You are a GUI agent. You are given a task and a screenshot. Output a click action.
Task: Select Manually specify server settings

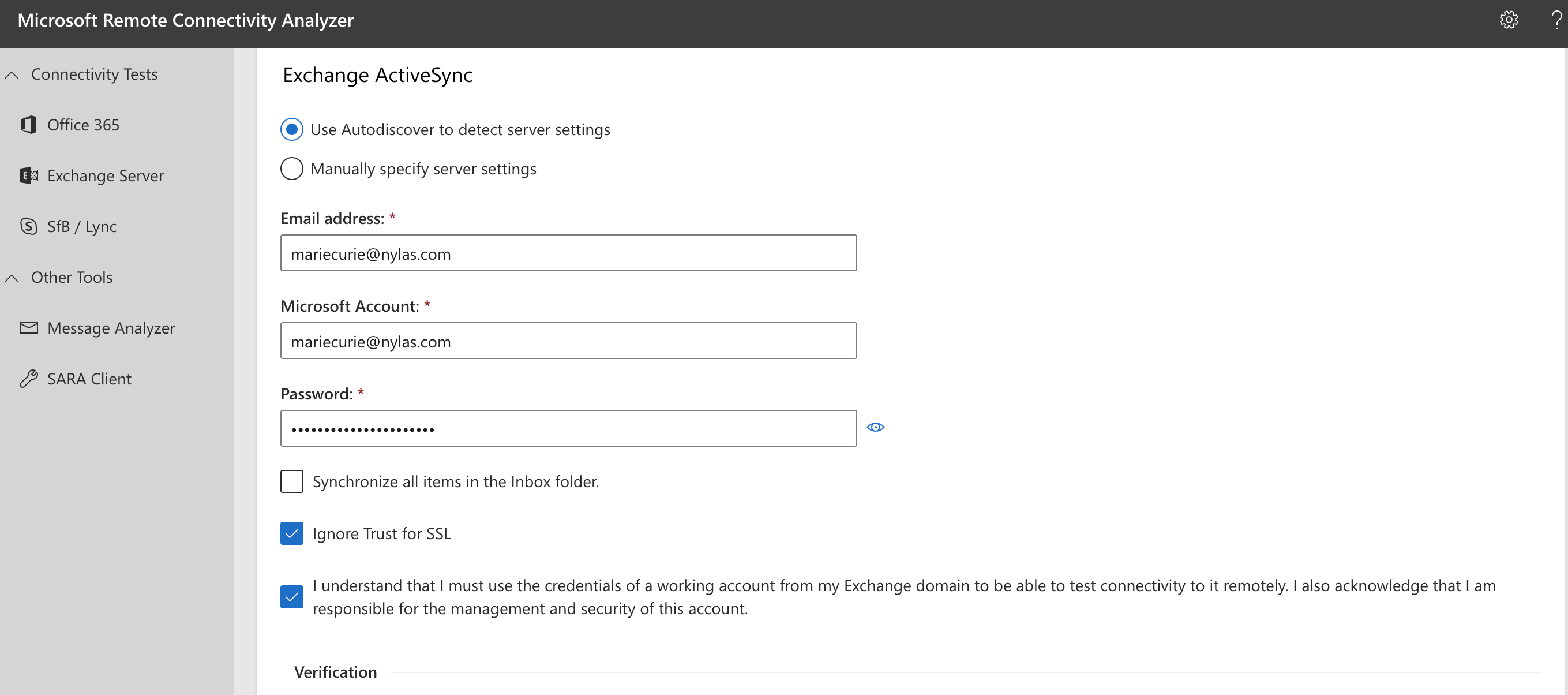[x=291, y=169]
